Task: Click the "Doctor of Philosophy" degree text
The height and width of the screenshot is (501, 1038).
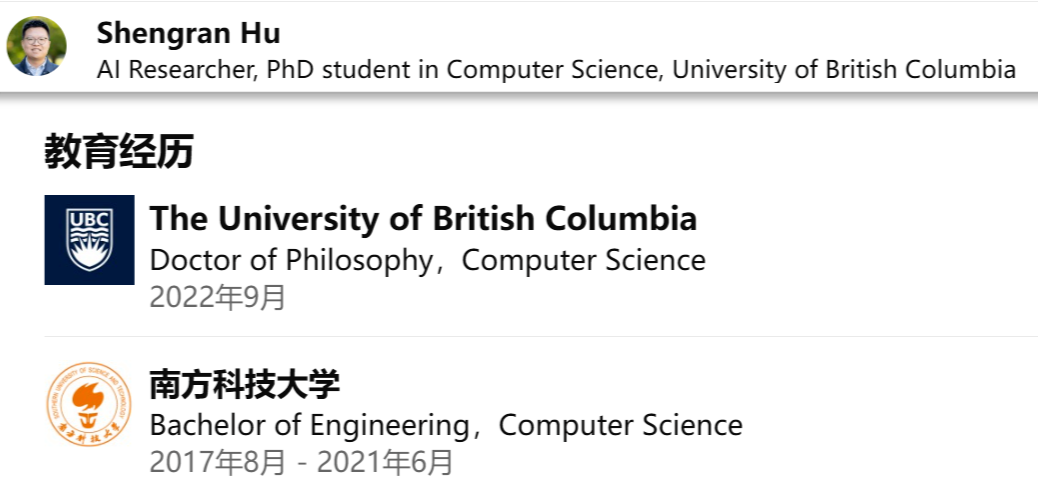Action: tap(290, 260)
